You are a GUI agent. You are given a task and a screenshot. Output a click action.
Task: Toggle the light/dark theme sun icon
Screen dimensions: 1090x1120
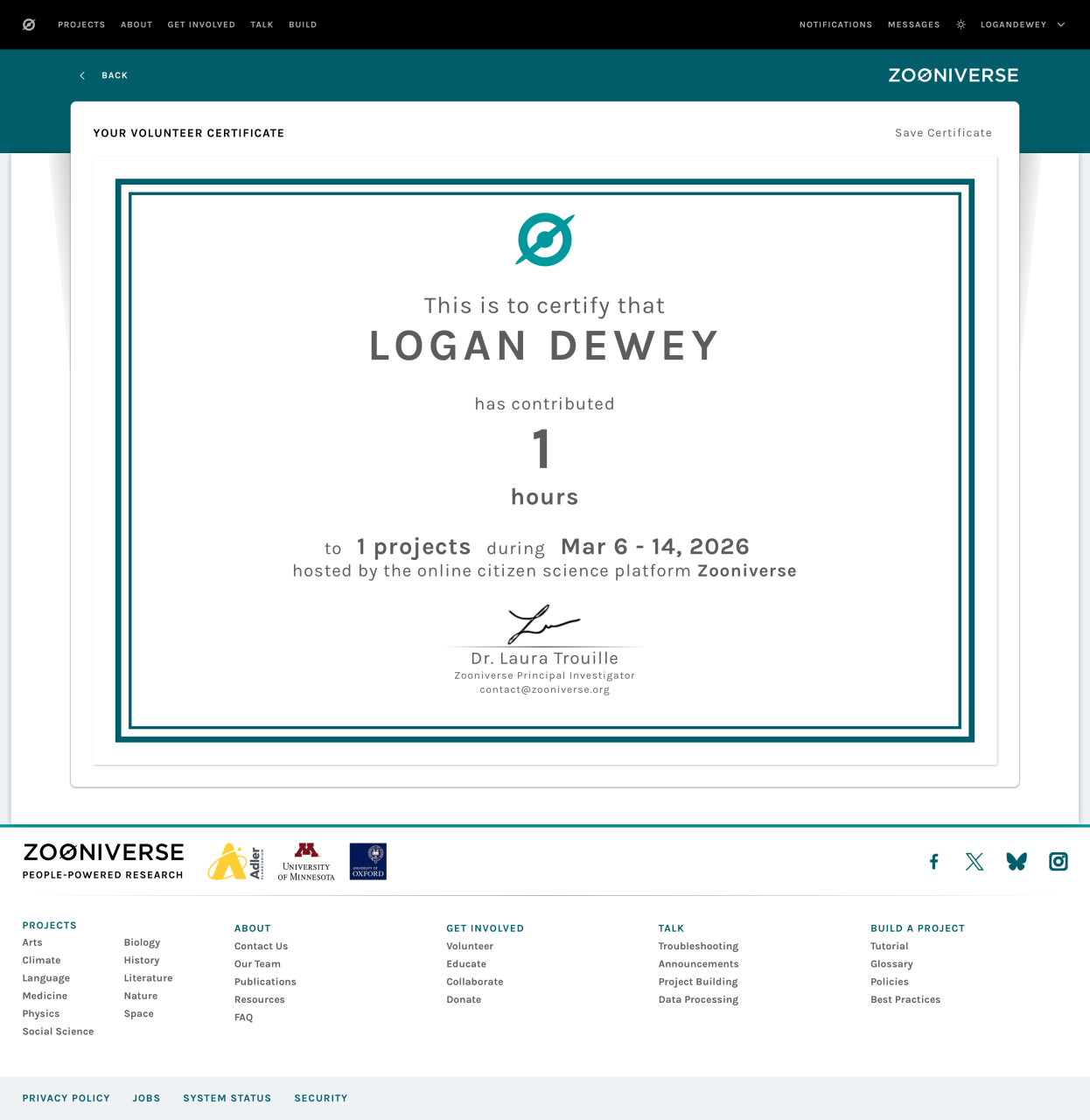click(961, 24)
